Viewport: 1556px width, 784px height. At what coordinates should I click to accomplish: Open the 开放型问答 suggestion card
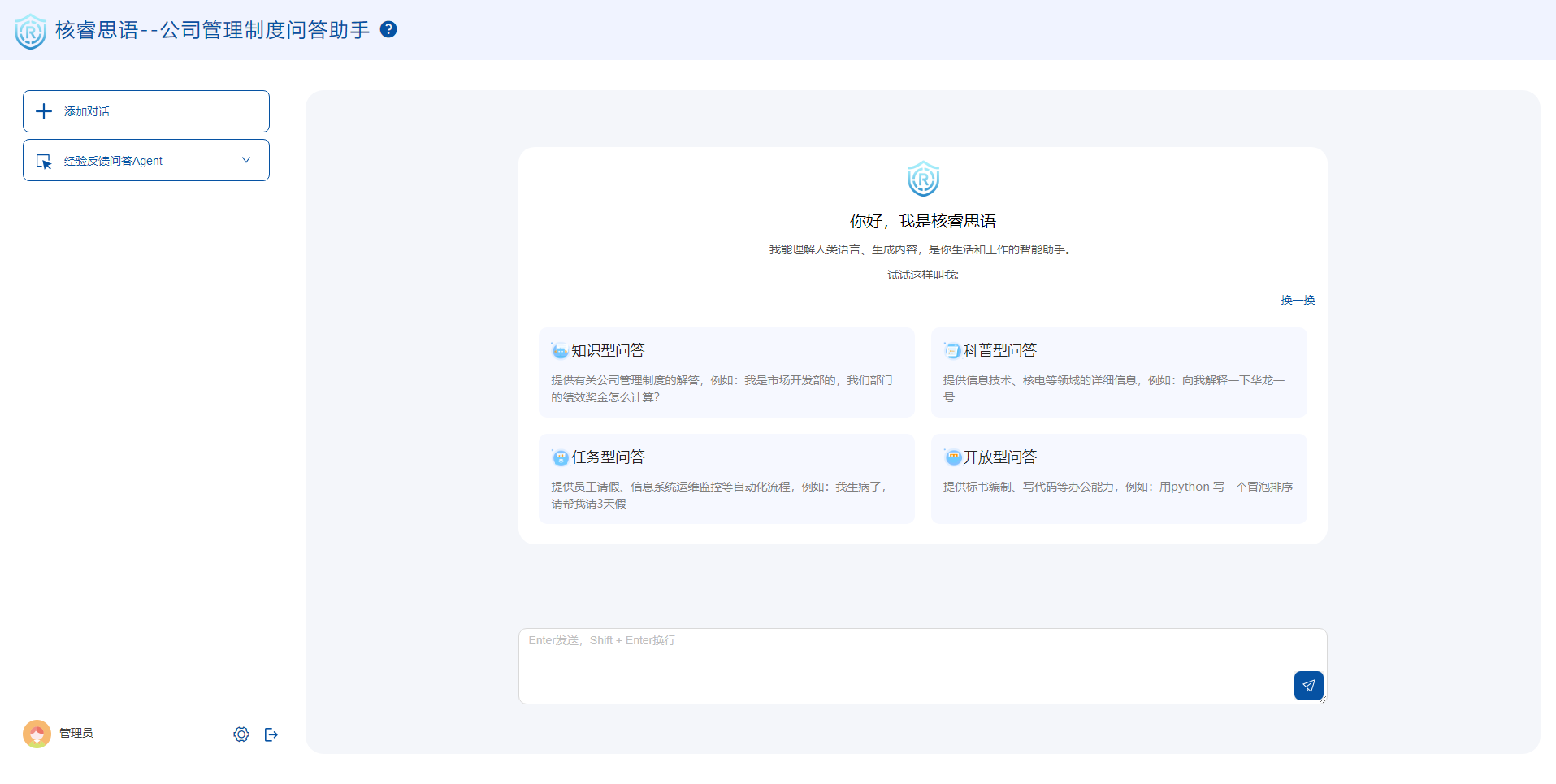pos(1119,479)
